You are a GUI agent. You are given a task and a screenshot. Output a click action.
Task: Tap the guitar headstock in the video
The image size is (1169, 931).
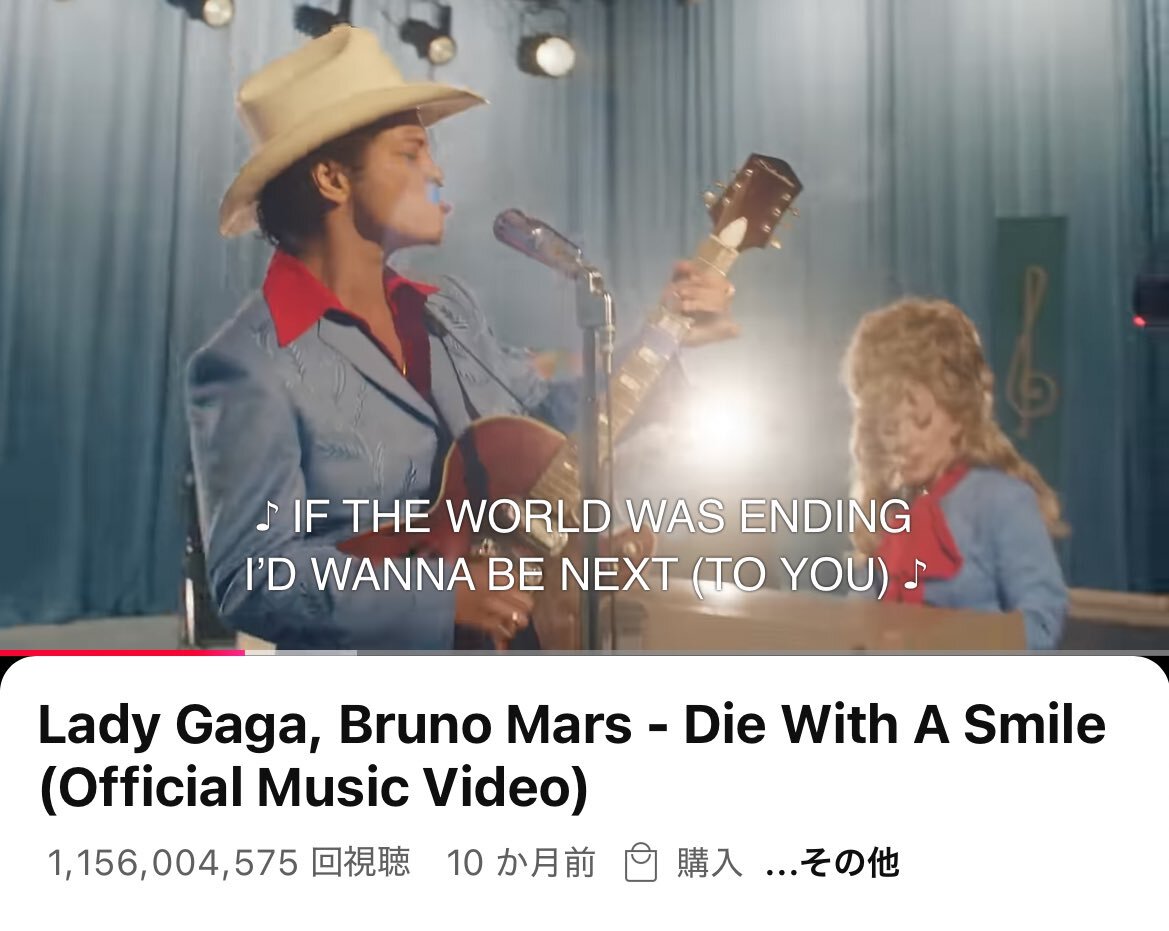[x=753, y=201]
